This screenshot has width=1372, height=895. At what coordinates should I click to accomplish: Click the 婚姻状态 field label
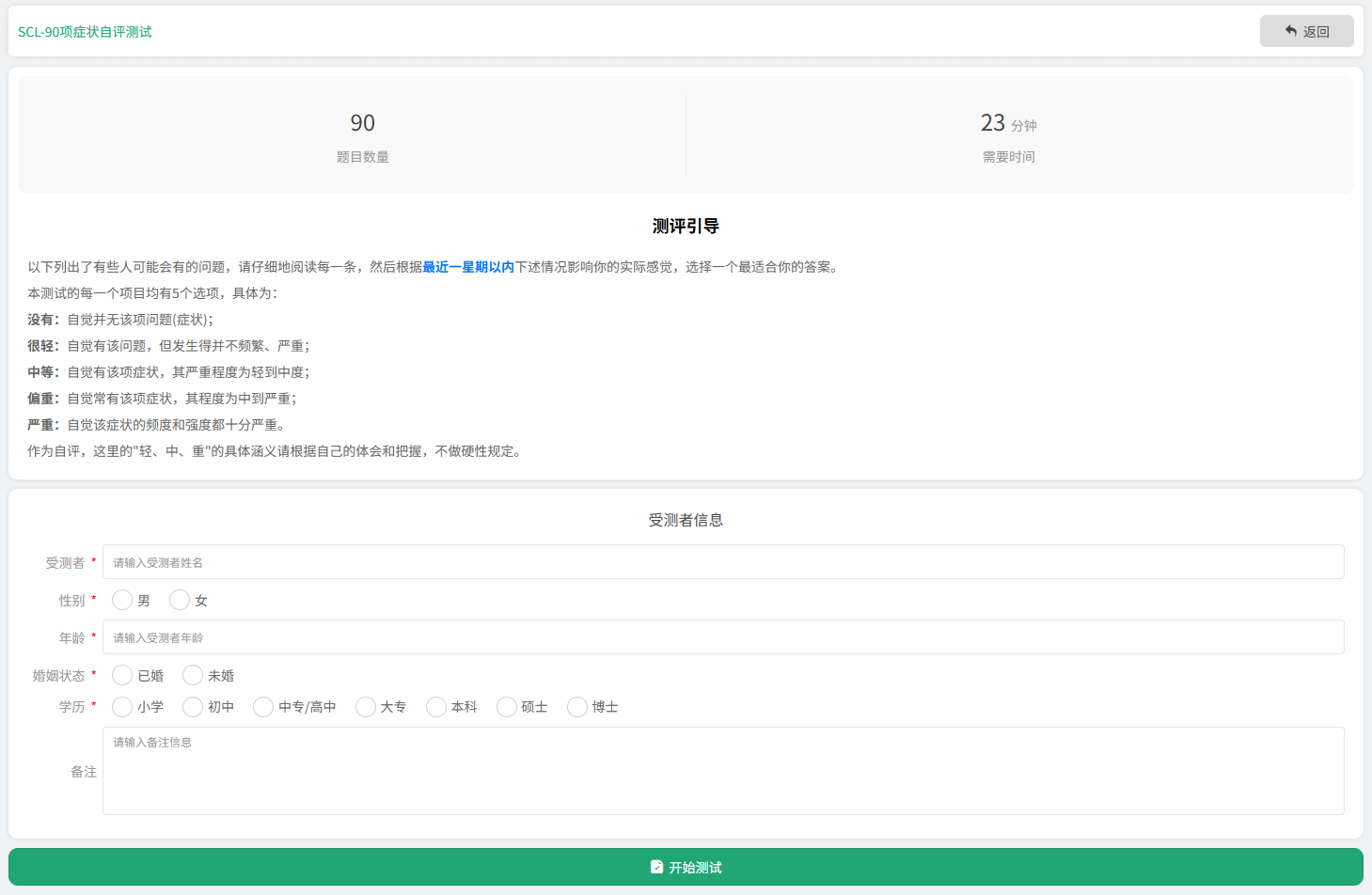pos(58,675)
